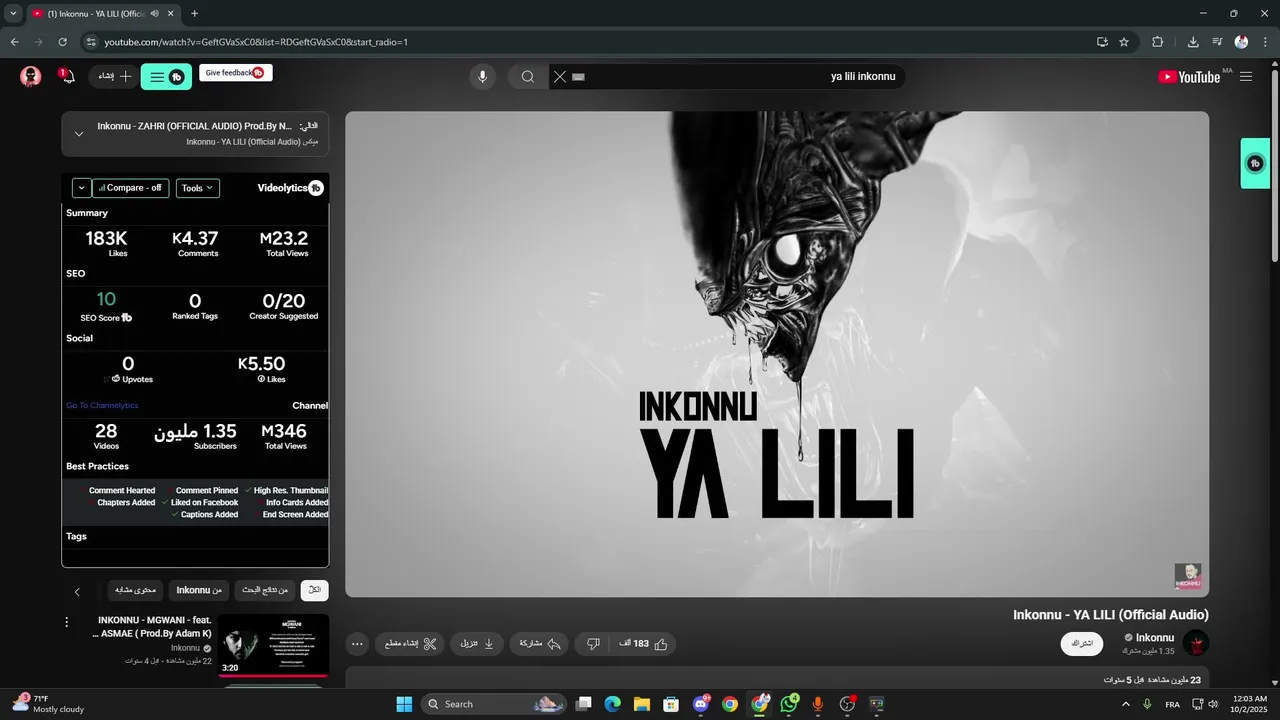
Task: Collapse Videolytics panel with arrow button
Action: pyautogui.click(x=81, y=188)
